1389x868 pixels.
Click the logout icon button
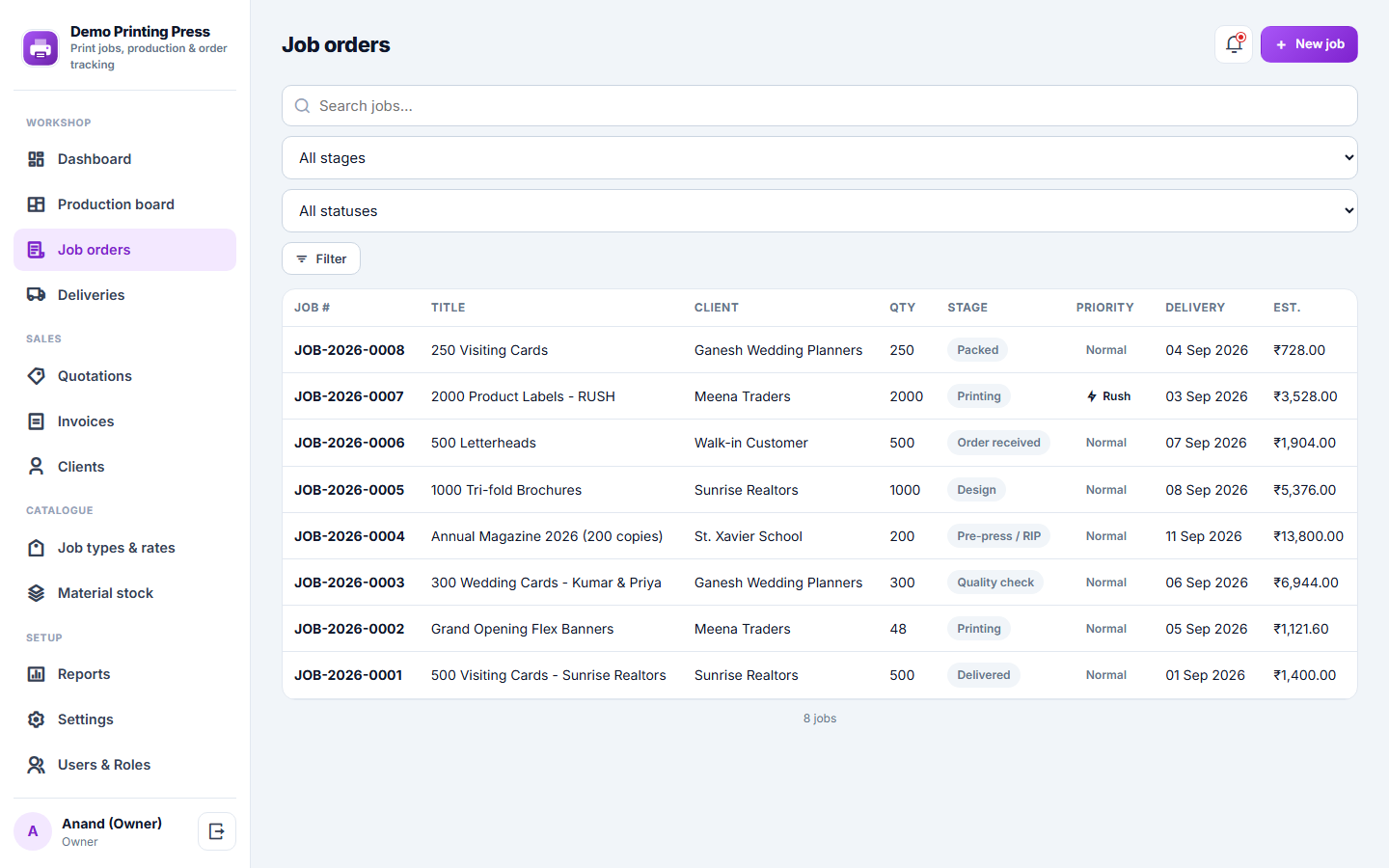(x=217, y=831)
